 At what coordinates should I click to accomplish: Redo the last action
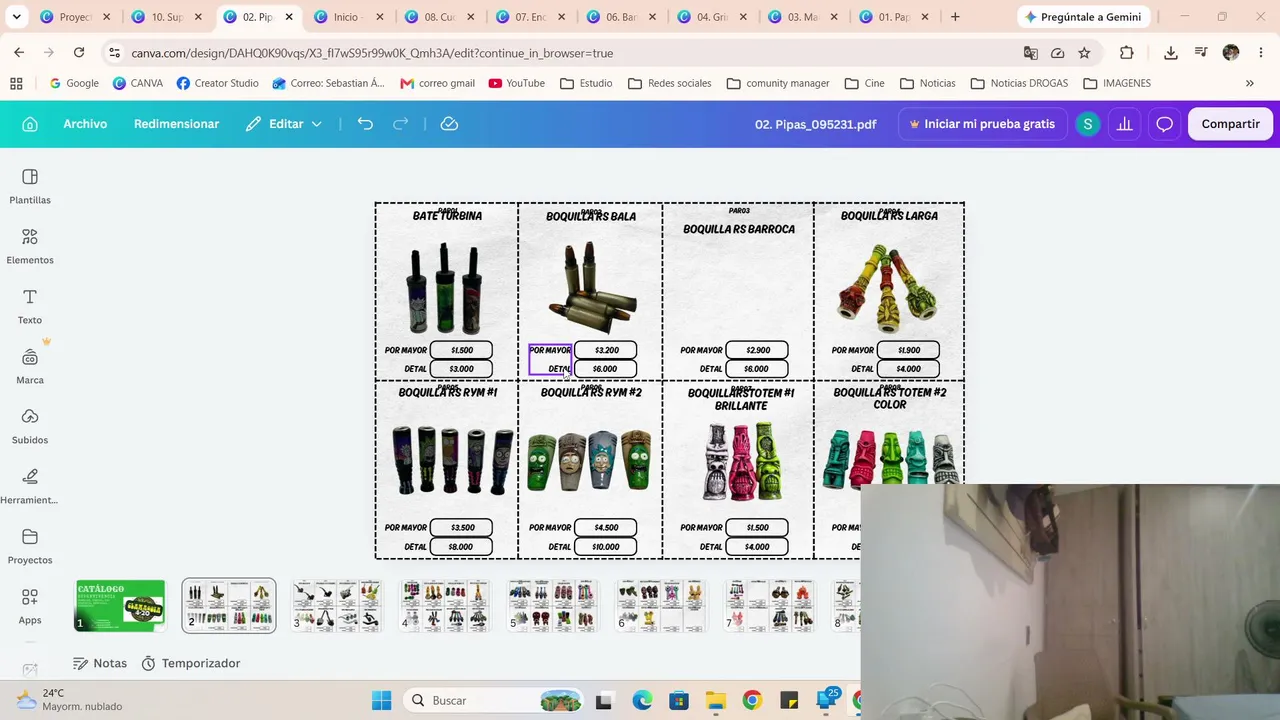400,124
